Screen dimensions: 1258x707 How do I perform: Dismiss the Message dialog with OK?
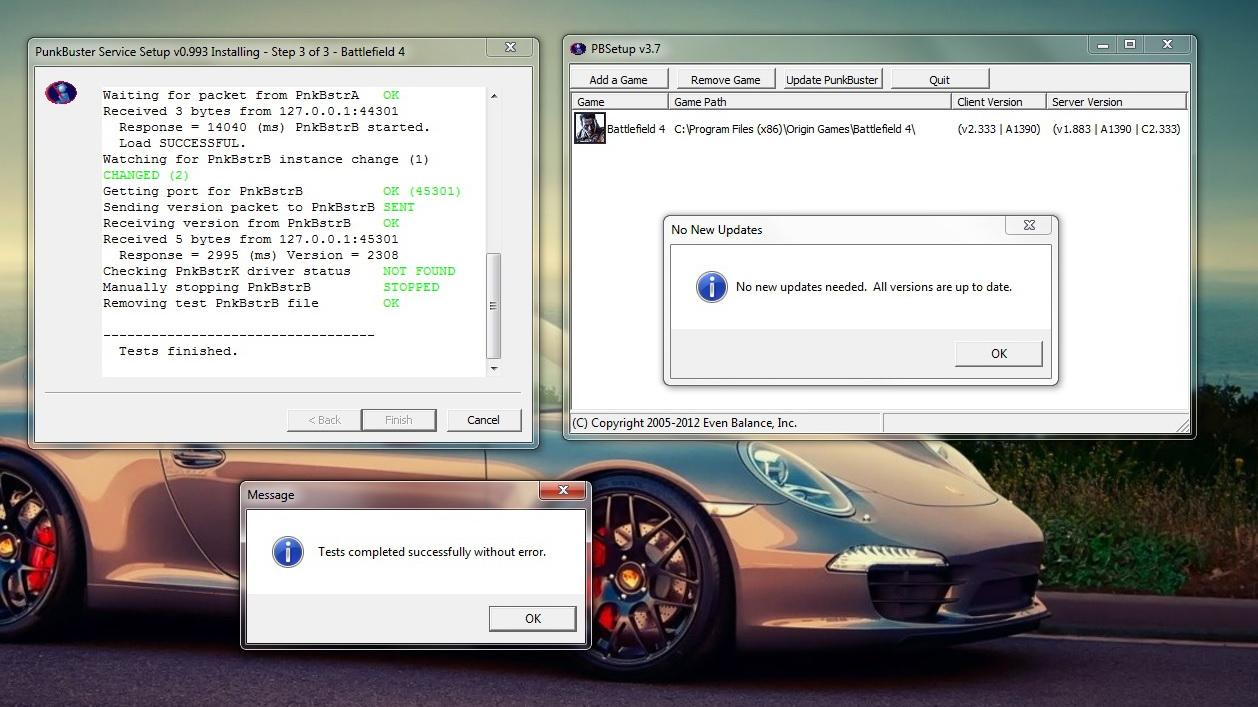532,618
